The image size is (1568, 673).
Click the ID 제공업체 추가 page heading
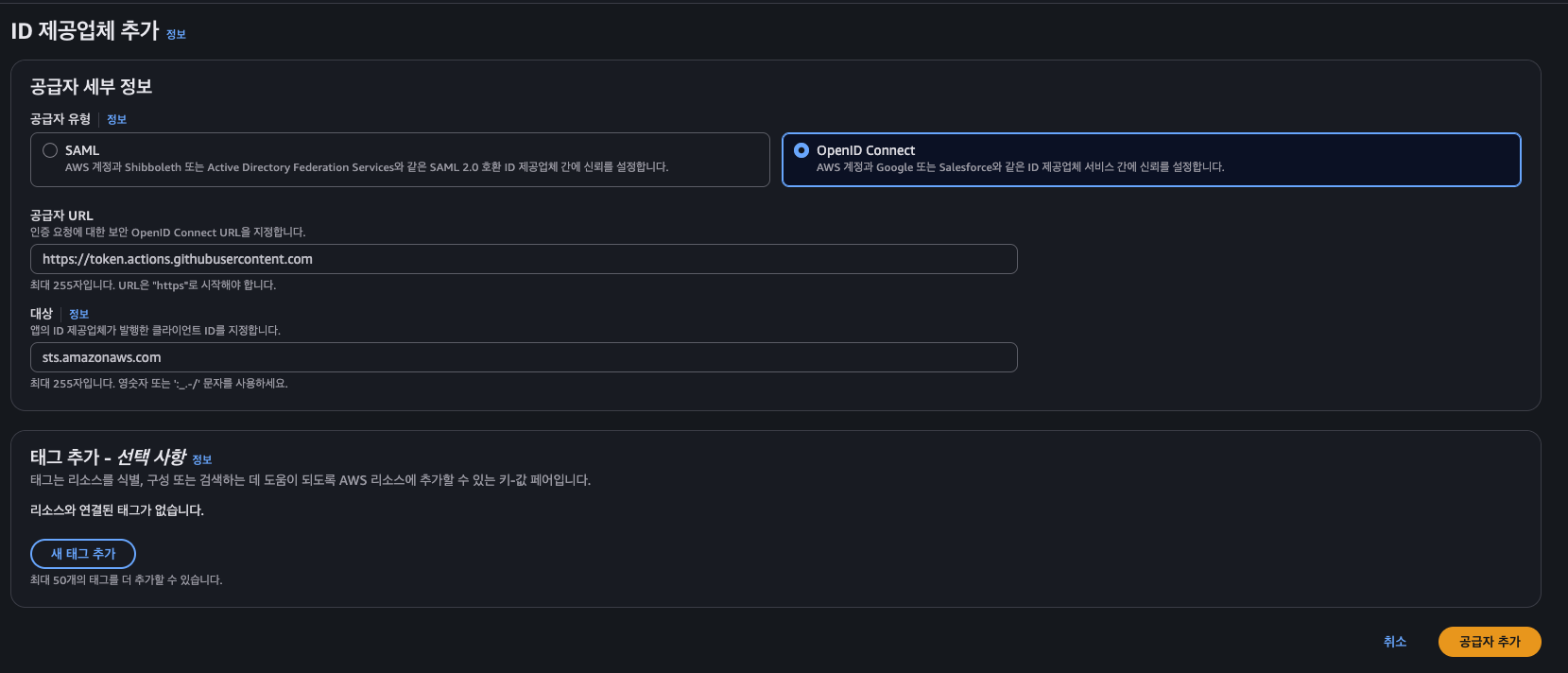click(85, 31)
